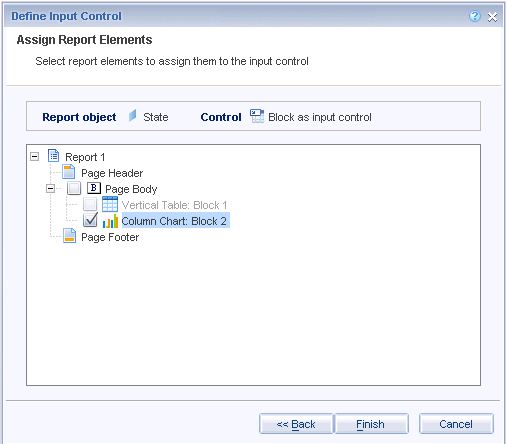Click the Block as input control icon
This screenshot has width=507, height=444.
(257, 116)
